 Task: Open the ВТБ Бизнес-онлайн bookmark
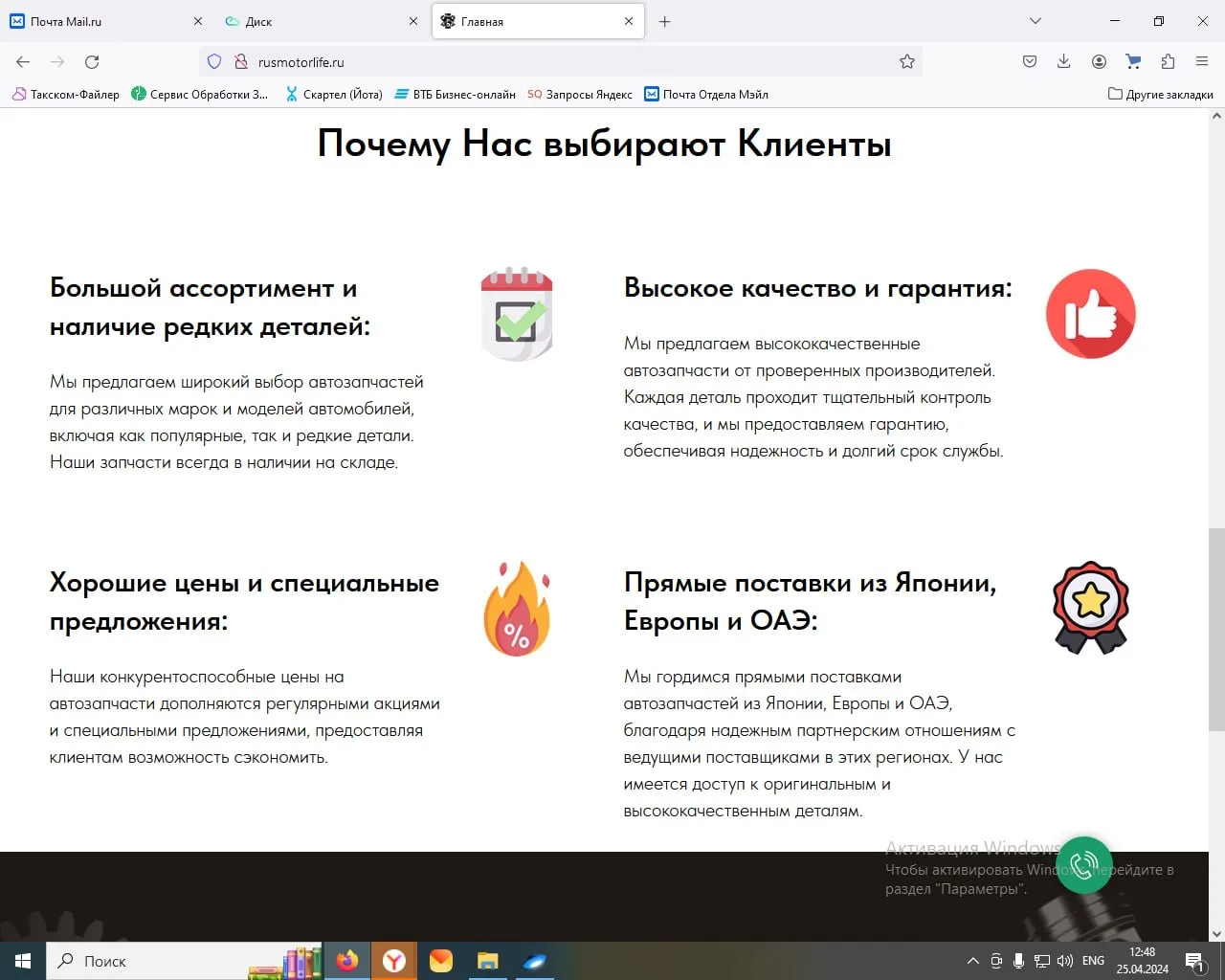[x=456, y=95]
